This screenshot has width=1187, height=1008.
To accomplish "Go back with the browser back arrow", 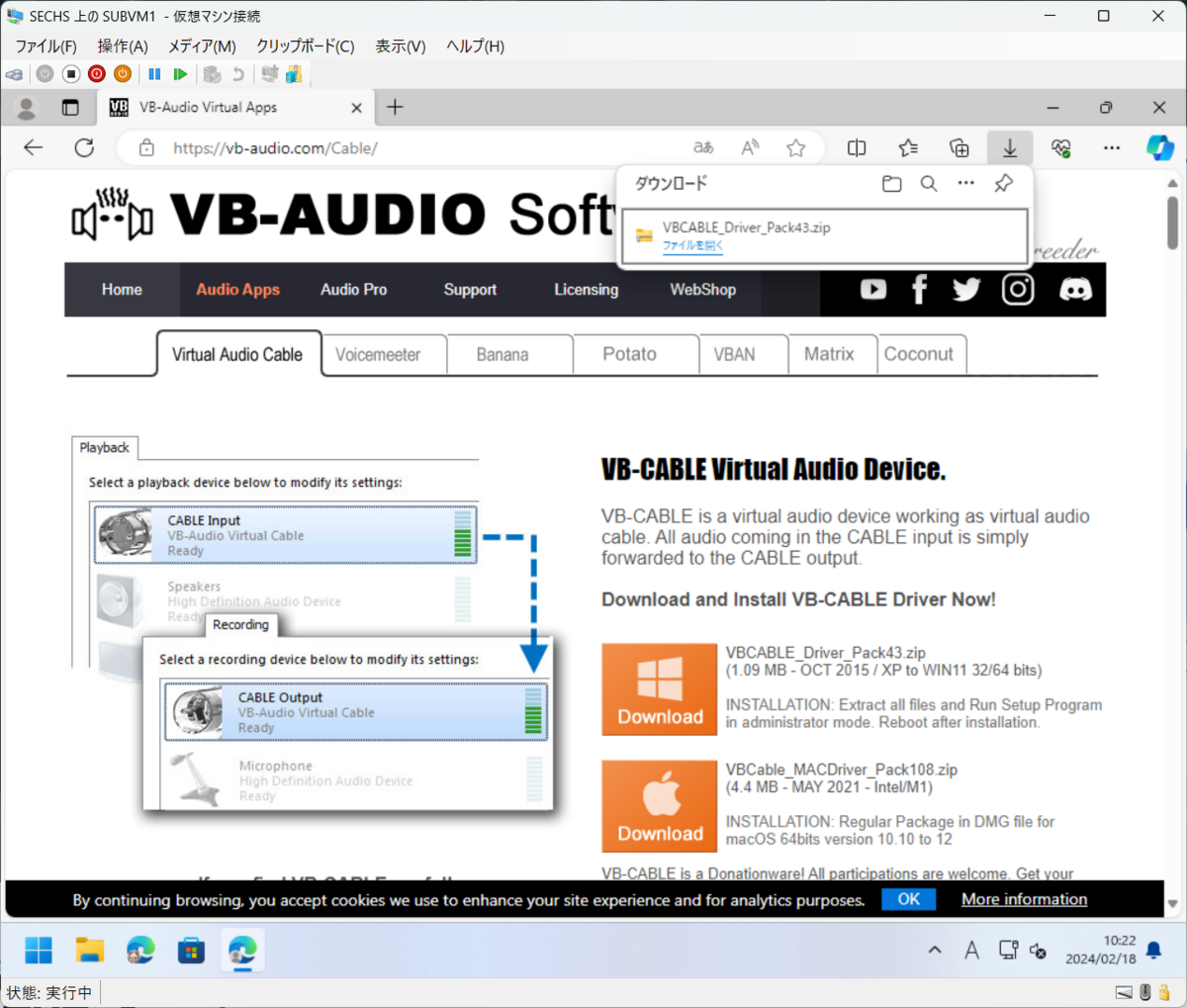I will [x=34, y=147].
